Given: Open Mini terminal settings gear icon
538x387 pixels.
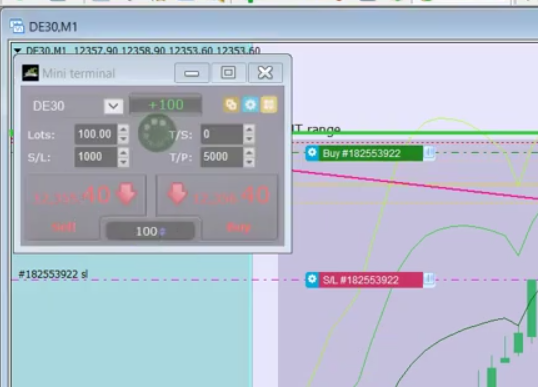Looking at the screenshot, I should 250,105.
